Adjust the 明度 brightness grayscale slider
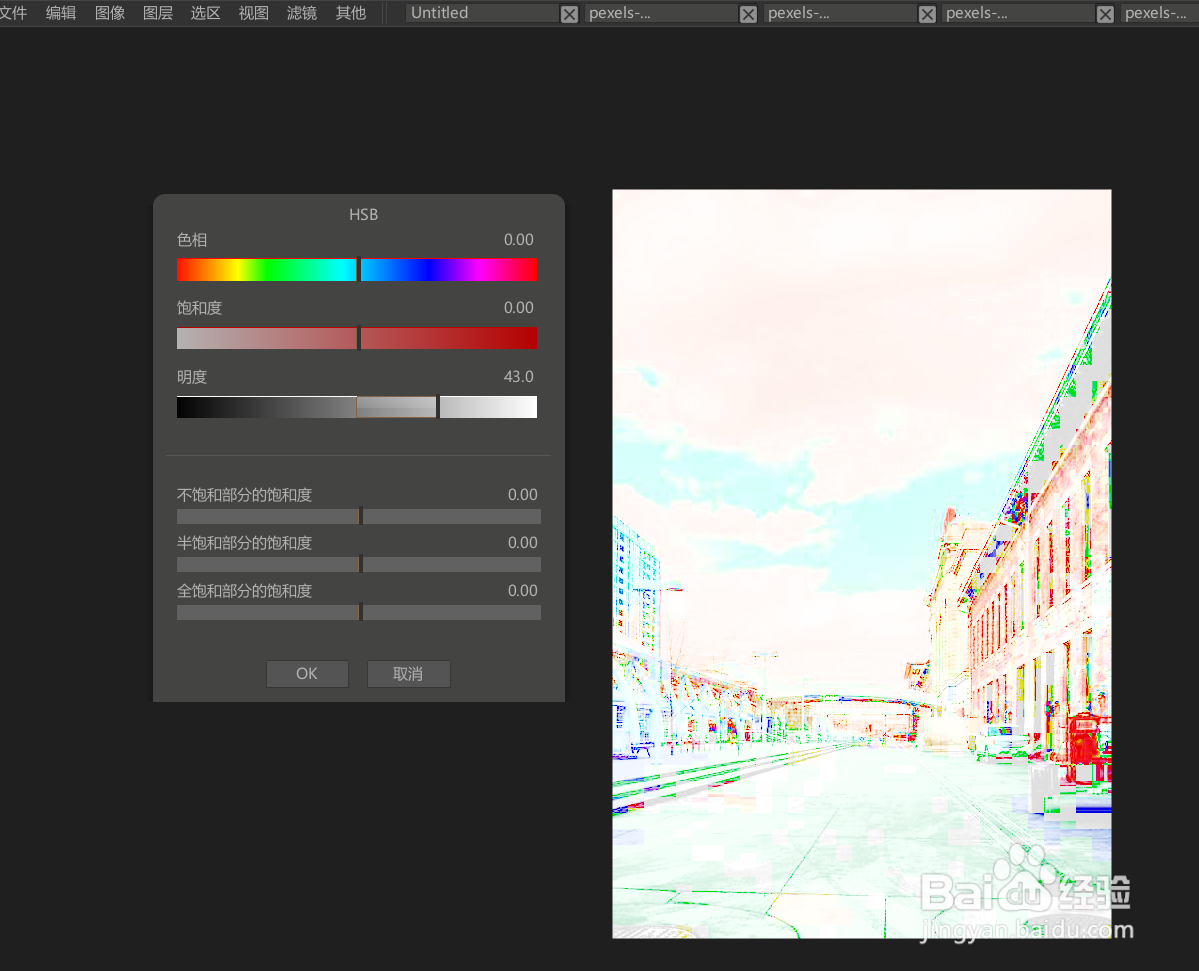The image size is (1199, 971). pyautogui.click(x=357, y=407)
